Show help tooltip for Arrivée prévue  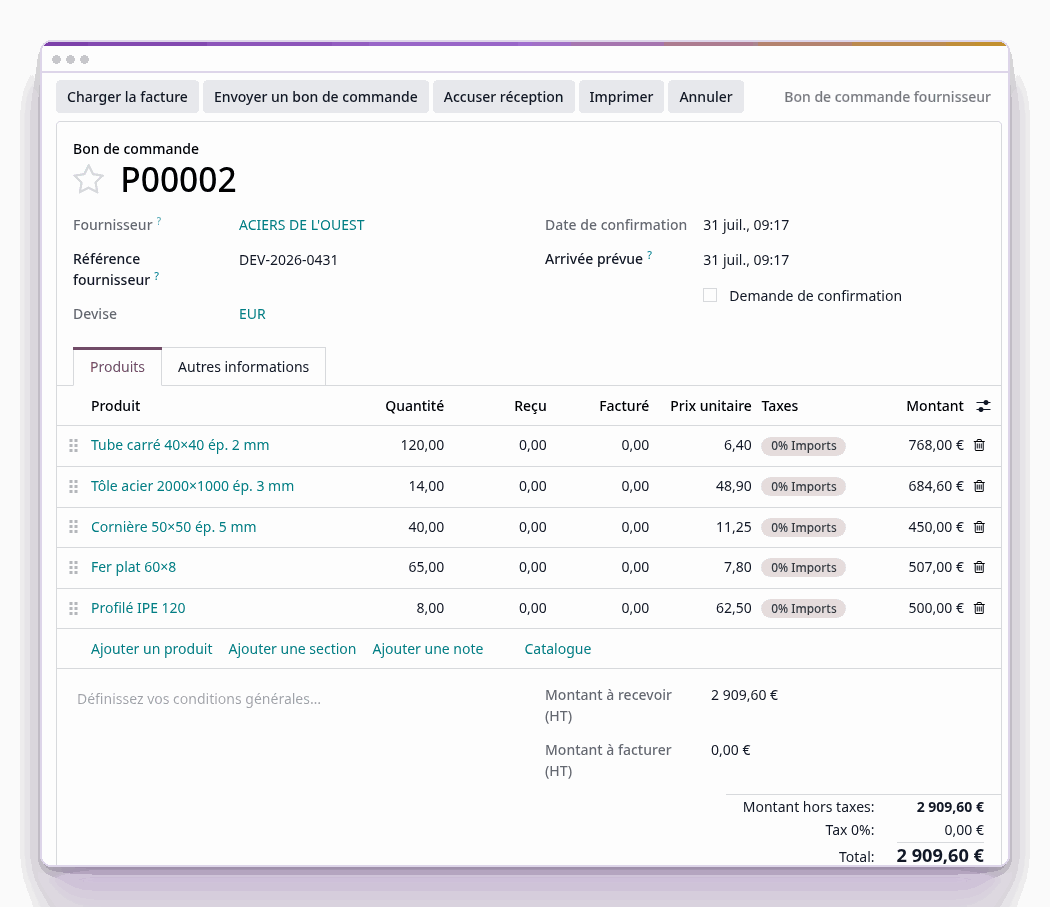pyautogui.click(x=650, y=255)
